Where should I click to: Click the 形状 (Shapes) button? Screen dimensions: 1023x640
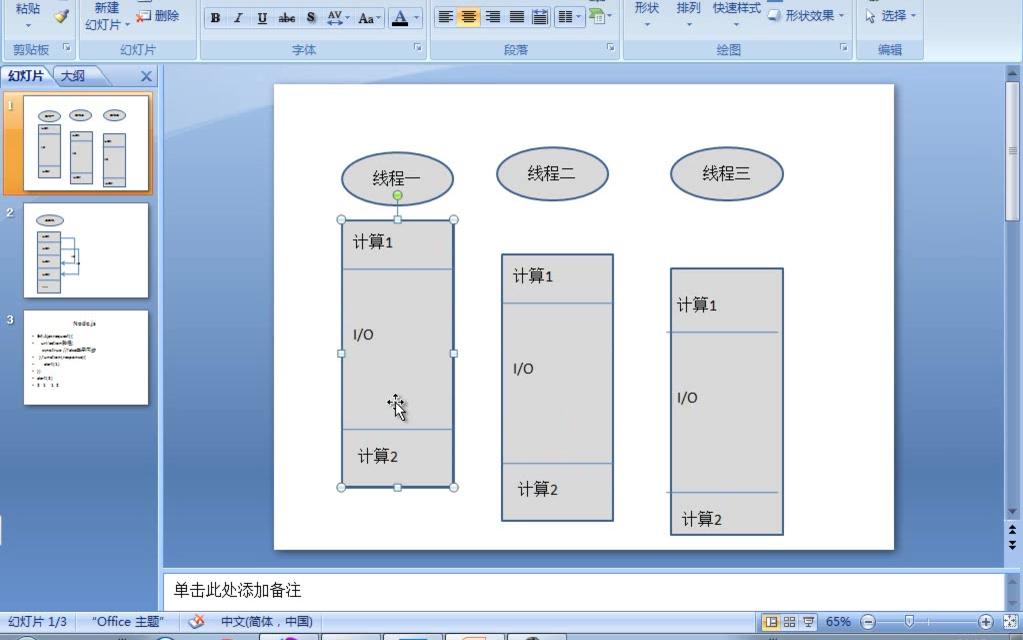click(645, 12)
